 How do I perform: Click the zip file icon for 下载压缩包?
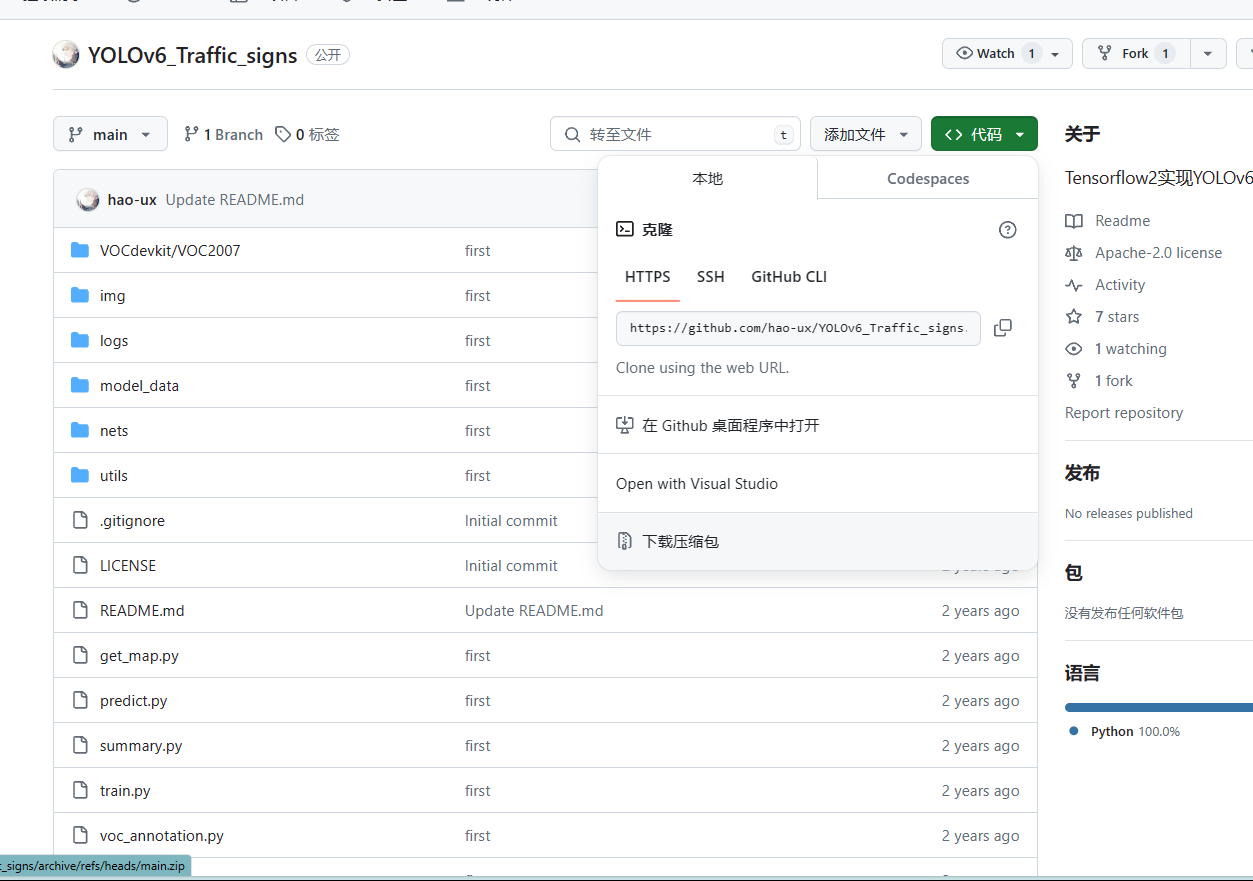pyautogui.click(x=625, y=541)
